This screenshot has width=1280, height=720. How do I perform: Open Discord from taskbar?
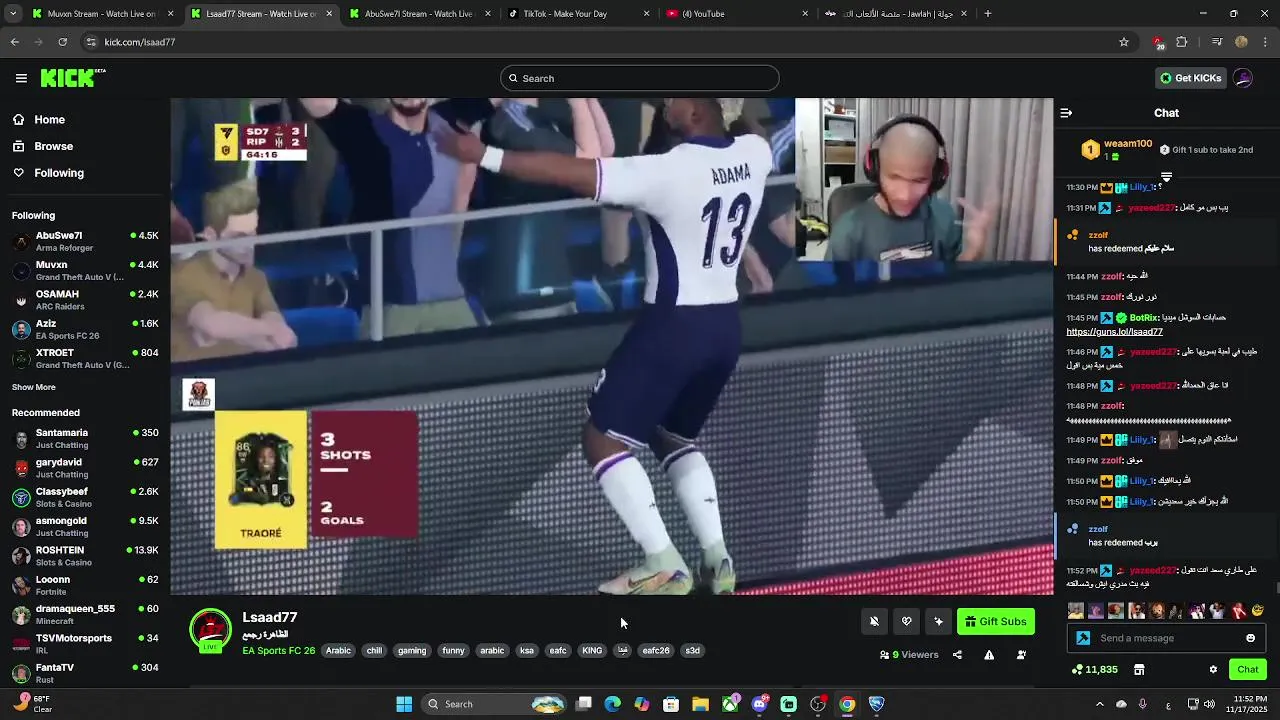(759, 704)
